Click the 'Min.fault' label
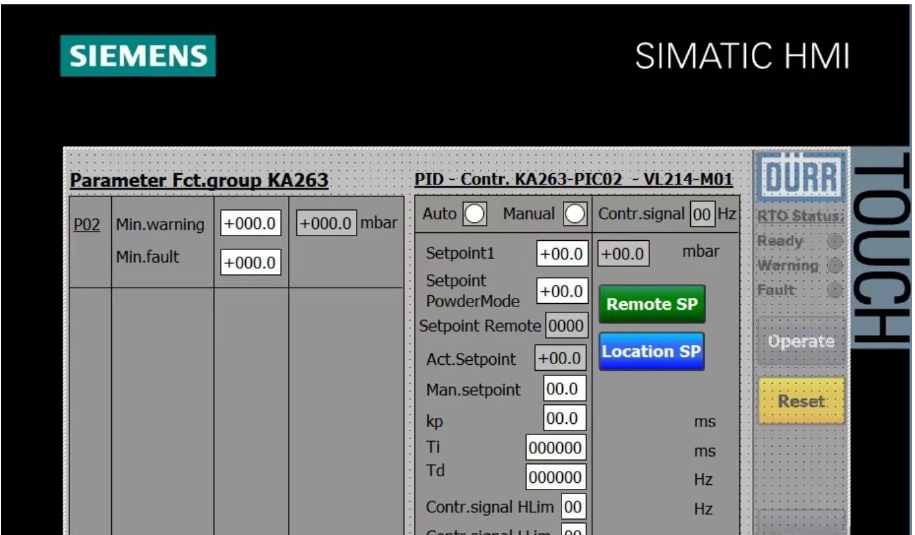Image resolution: width=915 pixels, height=535 pixels. 147,257
